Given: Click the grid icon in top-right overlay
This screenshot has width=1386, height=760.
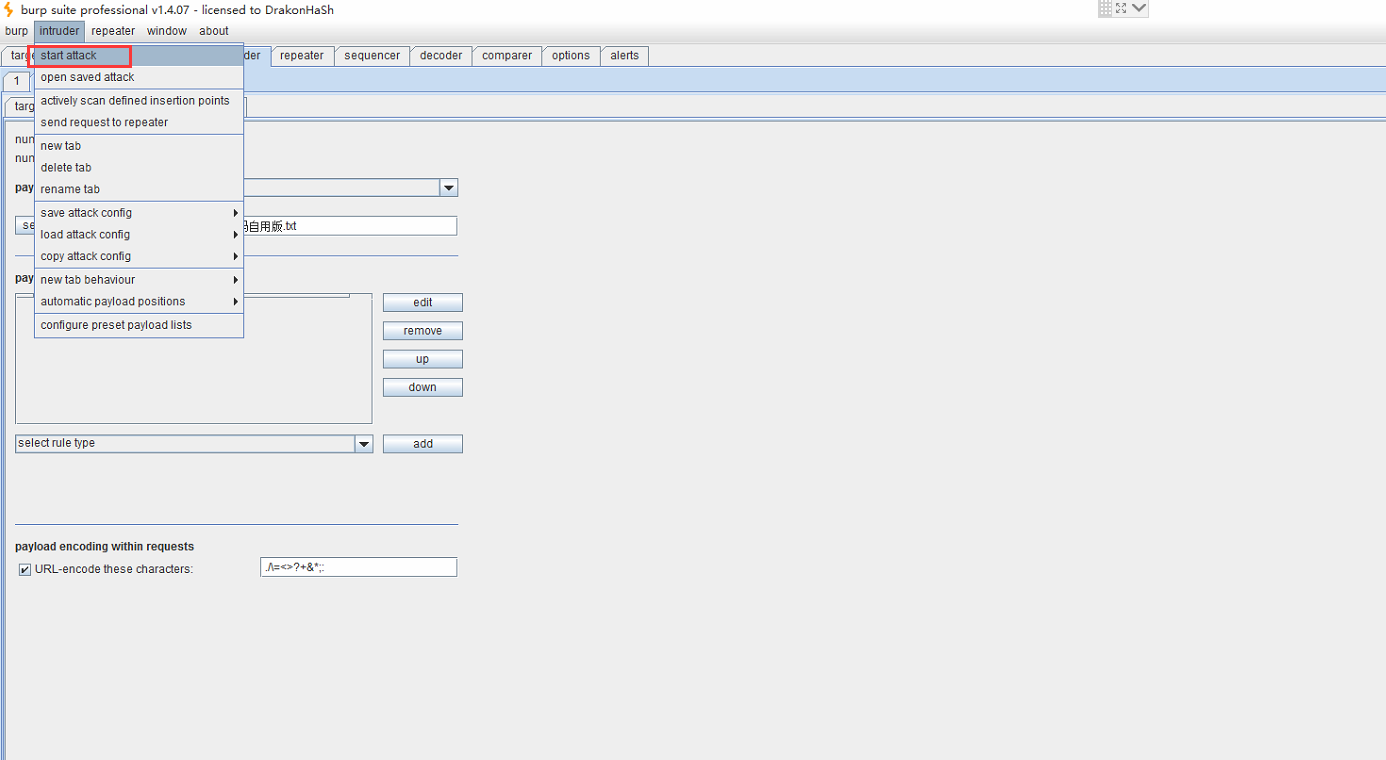Looking at the screenshot, I should (1105, 8).
